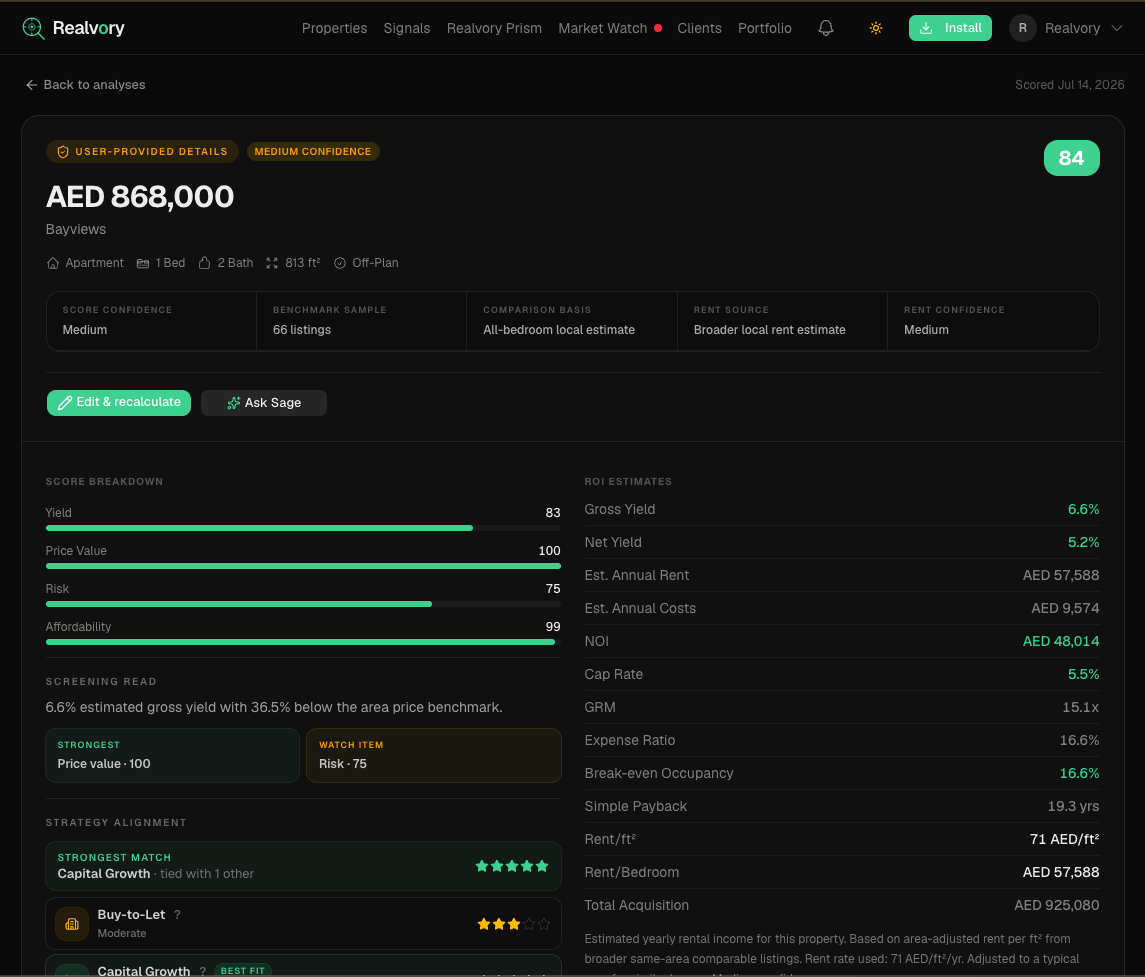Click the Strongest Price value card

click(x=172, y=755)
